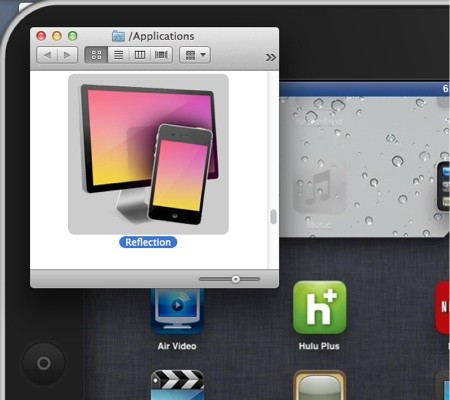Click the icon size slider knob

pyautogui.click(x=236, y=279)
